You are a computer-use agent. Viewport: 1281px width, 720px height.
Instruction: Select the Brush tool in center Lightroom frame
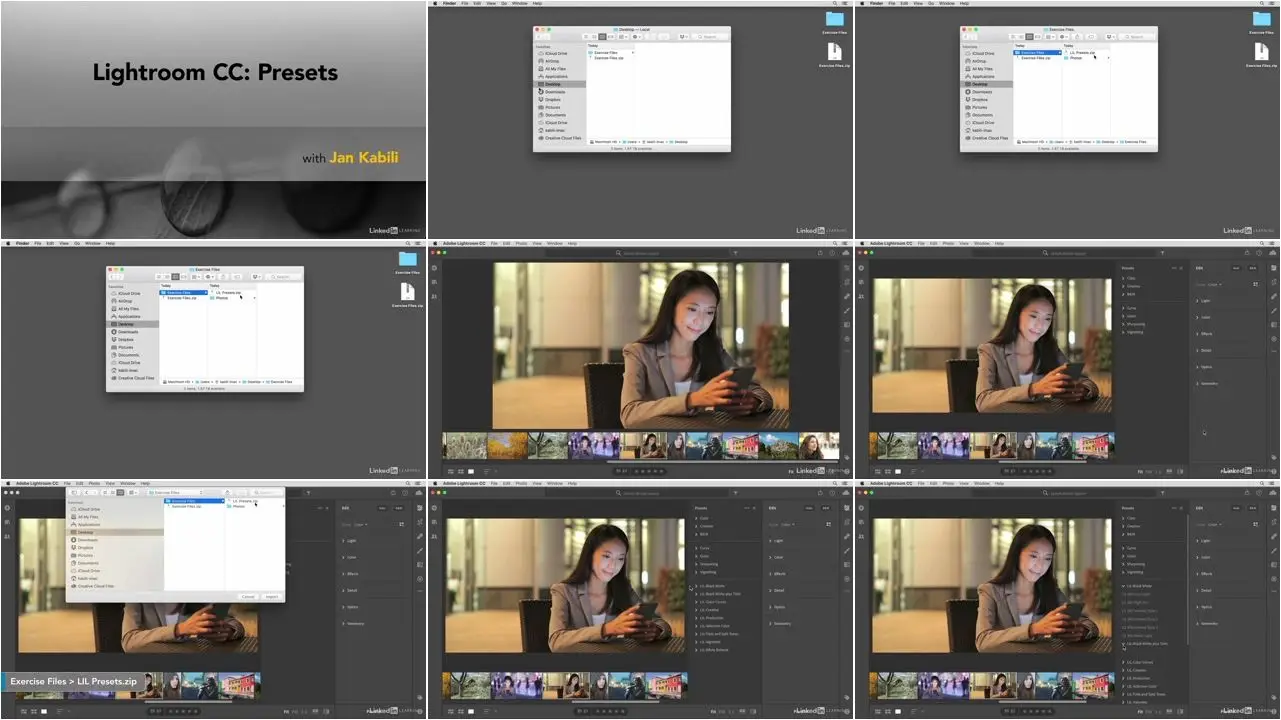(x=846, y=310)
